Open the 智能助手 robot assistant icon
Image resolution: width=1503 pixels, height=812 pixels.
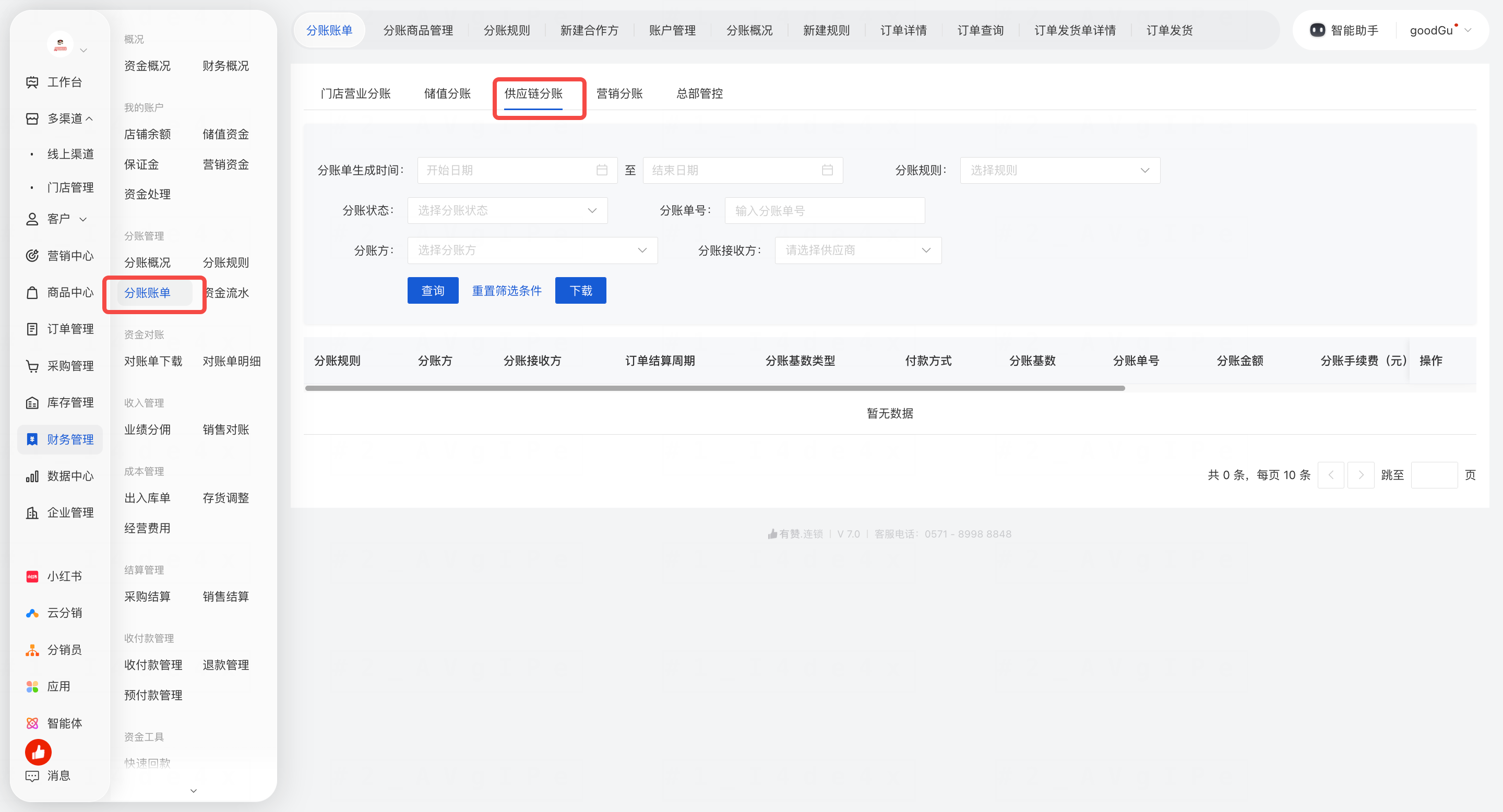pyautogui.click(x=1317, y=30)
